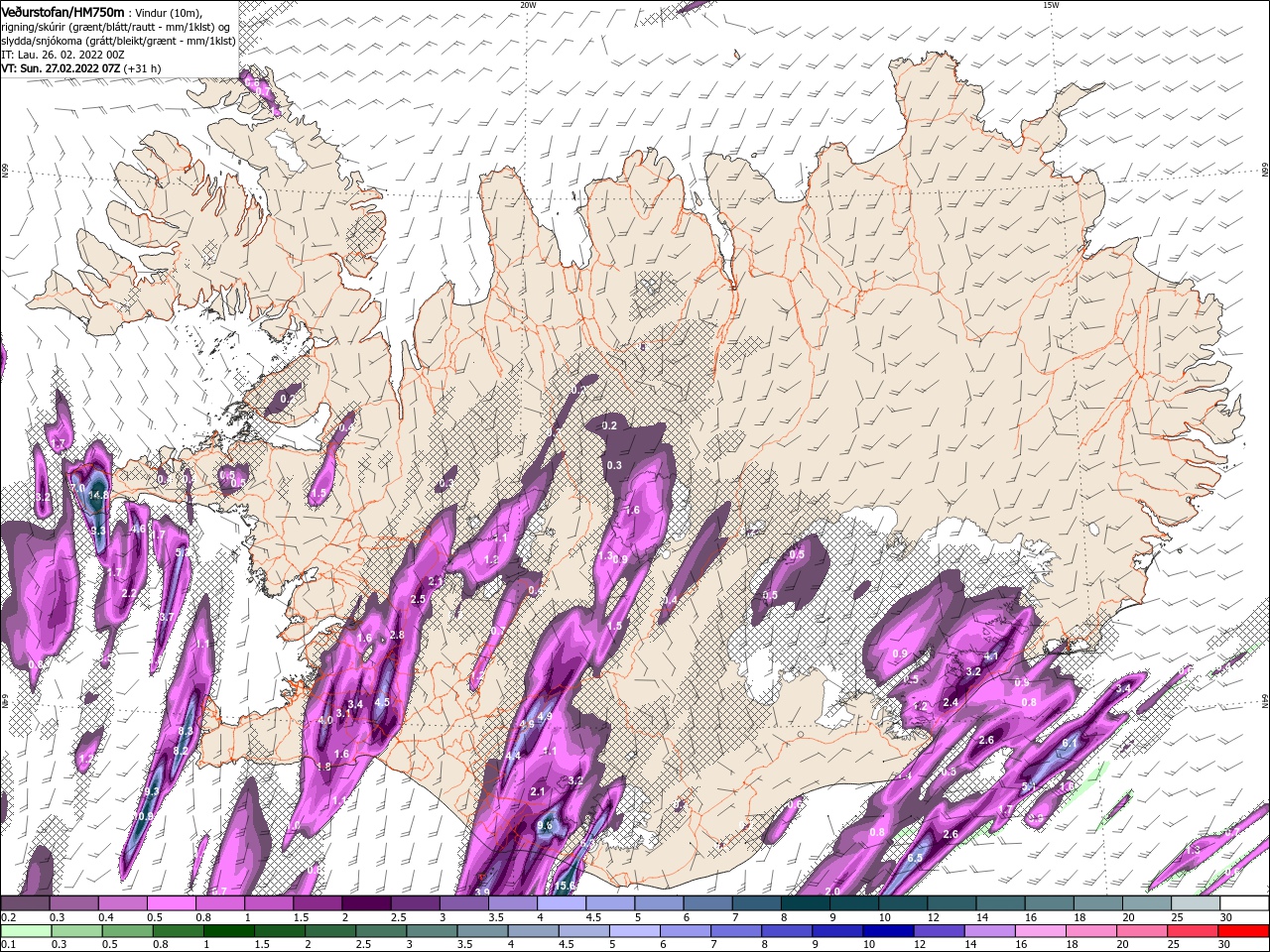Click the top-row swatch between 4 and 4.5
The image size is (1270, 952).
(x=561, y=903)
